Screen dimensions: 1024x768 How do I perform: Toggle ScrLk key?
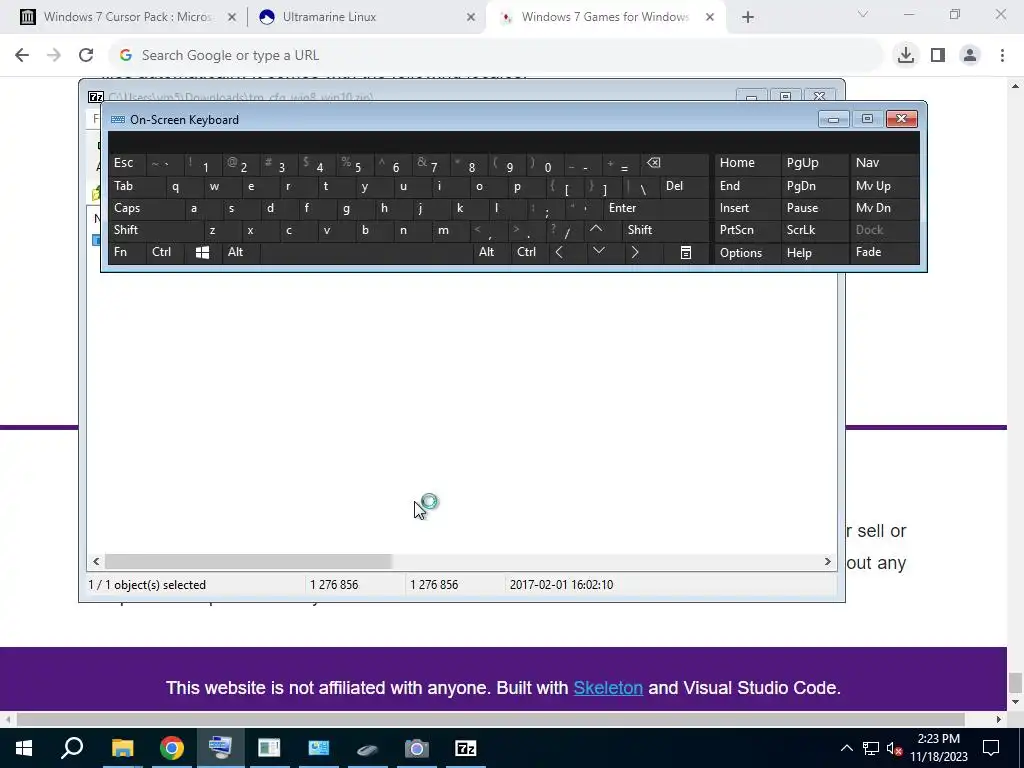[814, 229]
